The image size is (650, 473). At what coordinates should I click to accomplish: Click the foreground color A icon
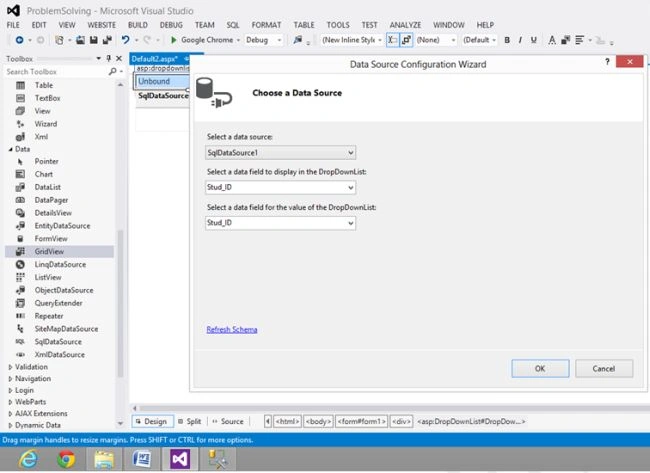pos(552,40)
